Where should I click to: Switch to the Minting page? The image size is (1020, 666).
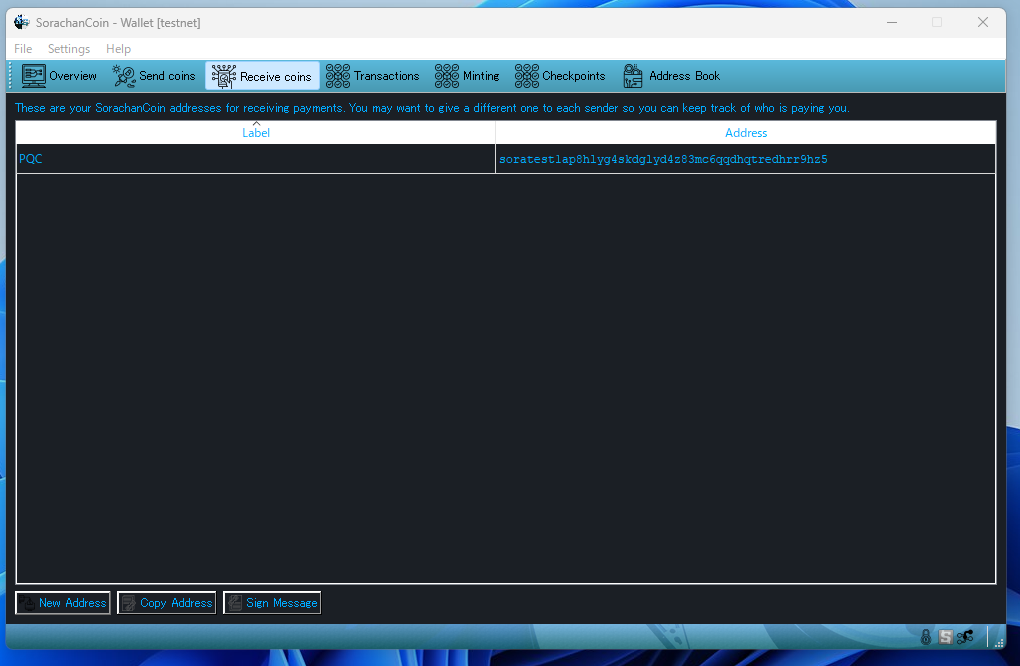(x=467, y=76)
